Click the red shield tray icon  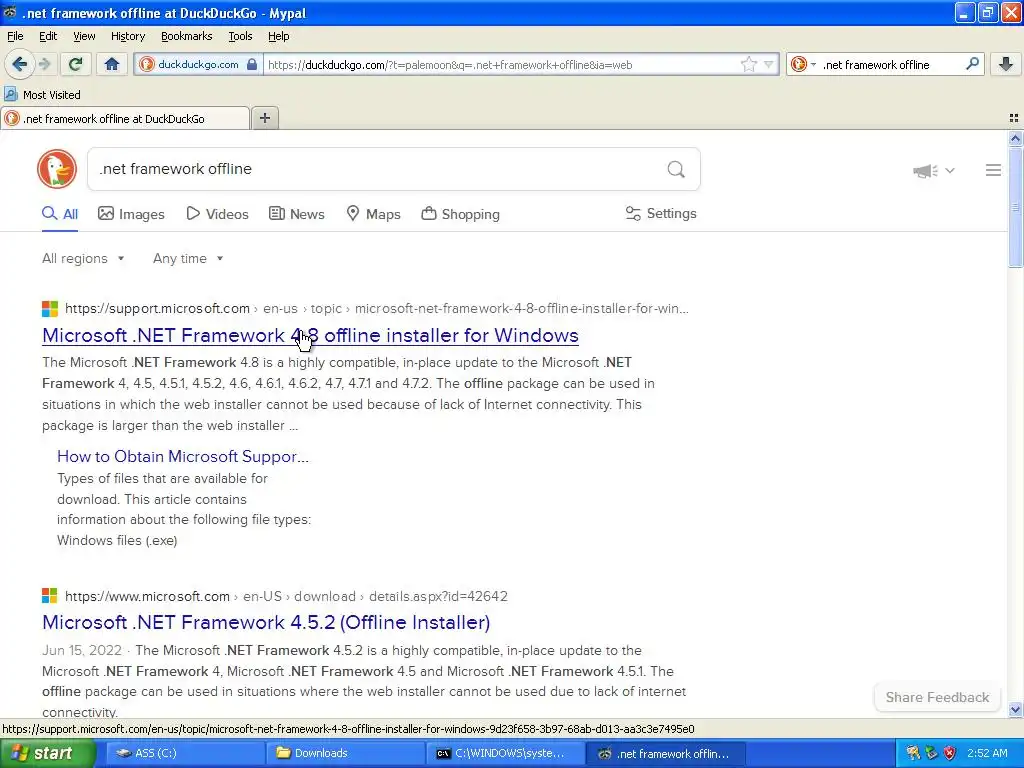pos(950,753)
